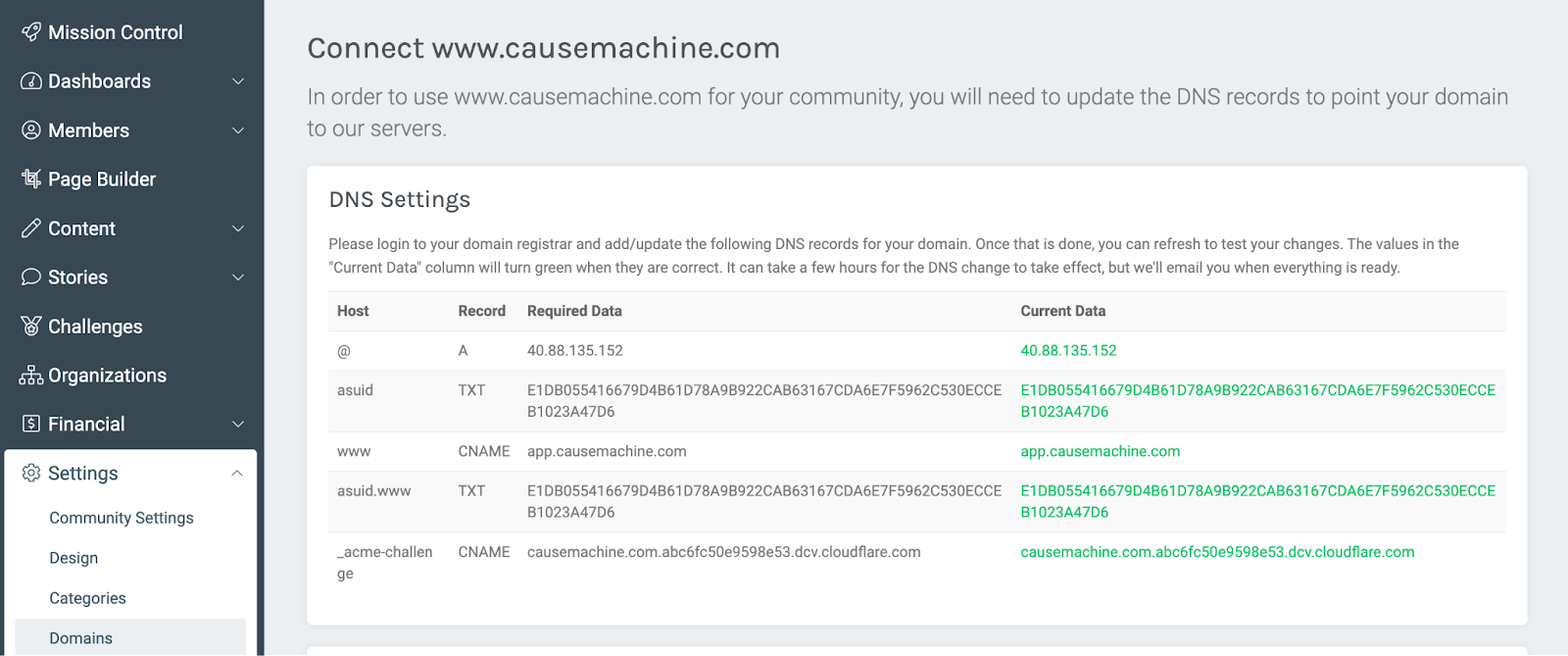Open Community Settings submenu link
Image resolution: width=1568 pixels, height=656 pixels.
click(x=122, y=518)
